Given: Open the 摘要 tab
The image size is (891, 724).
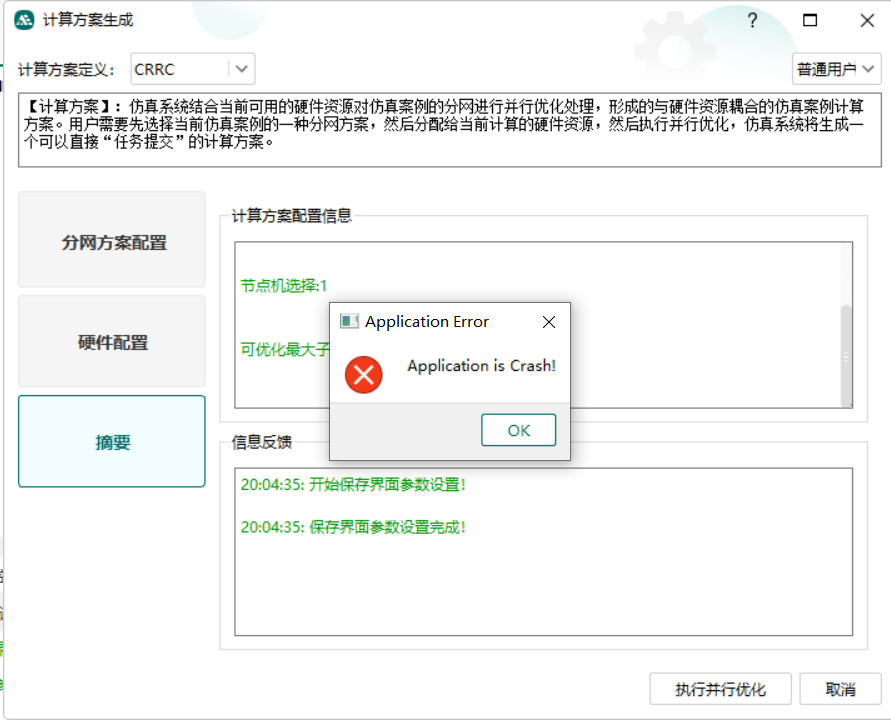Looking at the screenshot, I should [113, 443].
